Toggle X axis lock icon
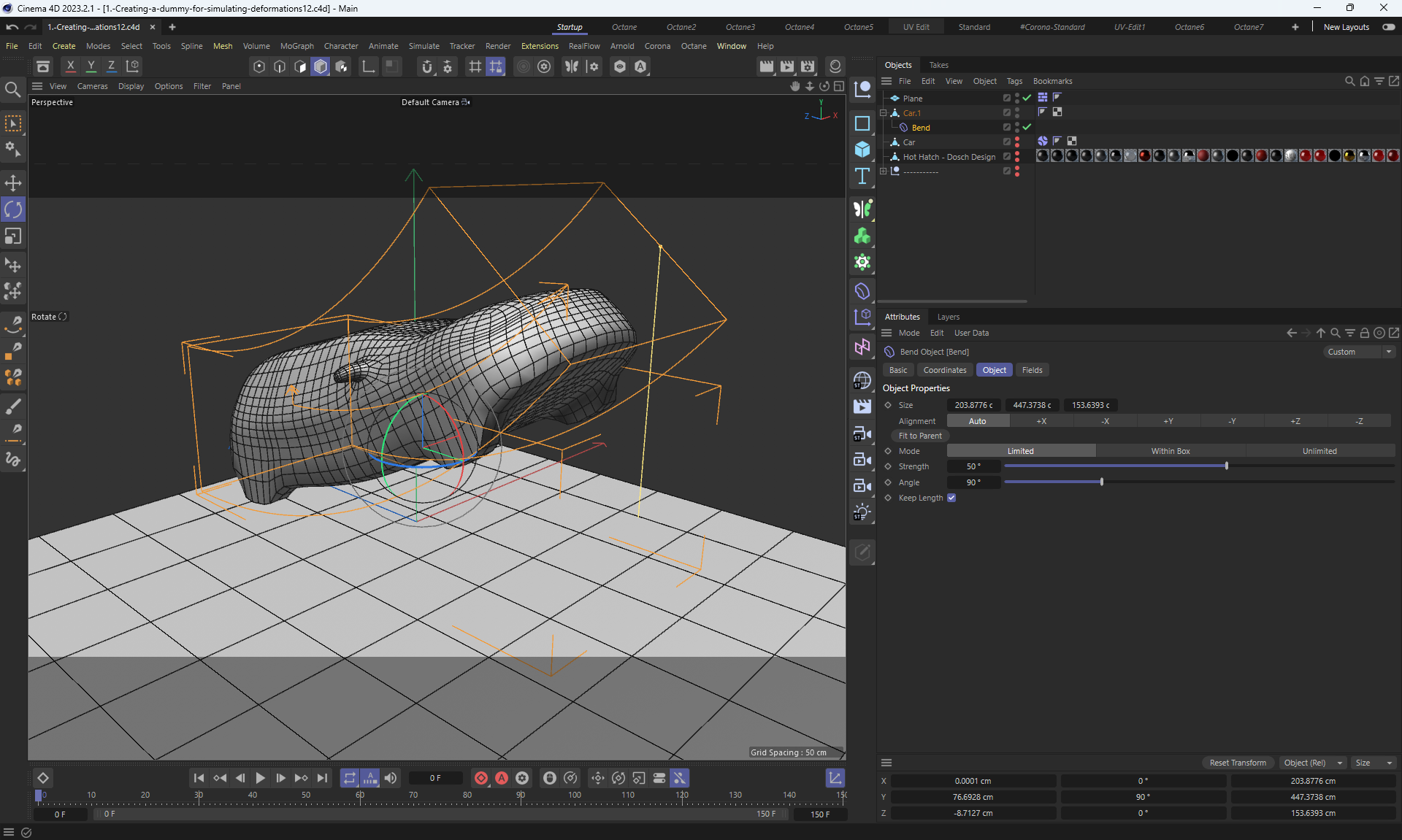The height and width of the screenshot is (840, 1402). point(71,66)
